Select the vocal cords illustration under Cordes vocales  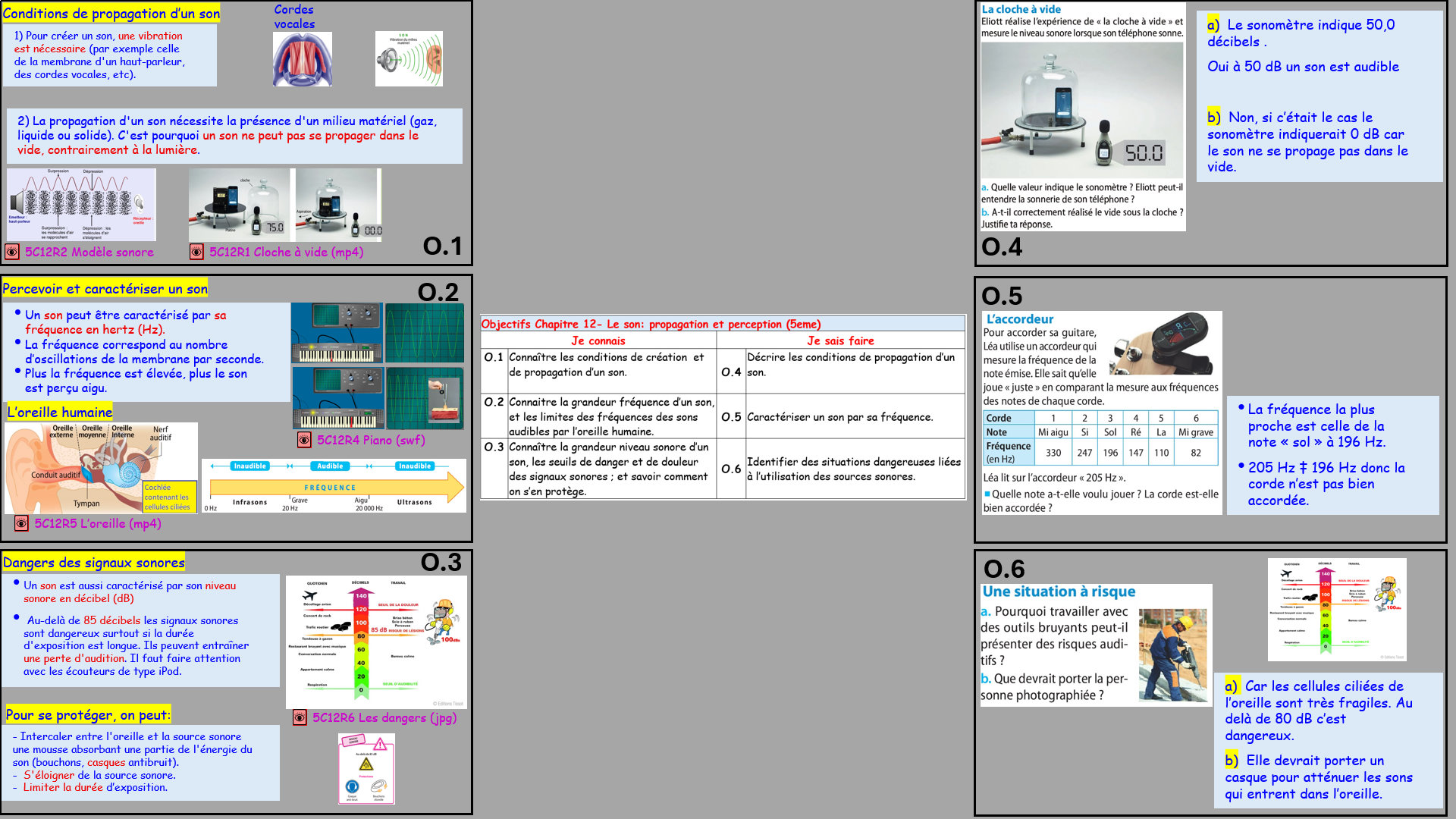303,59
